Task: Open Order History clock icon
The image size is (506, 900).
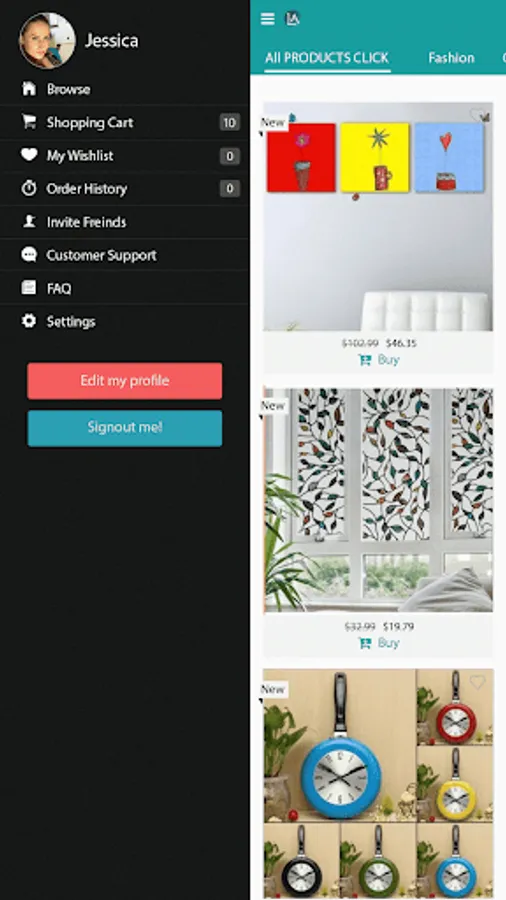Action: tap(29, 188)
